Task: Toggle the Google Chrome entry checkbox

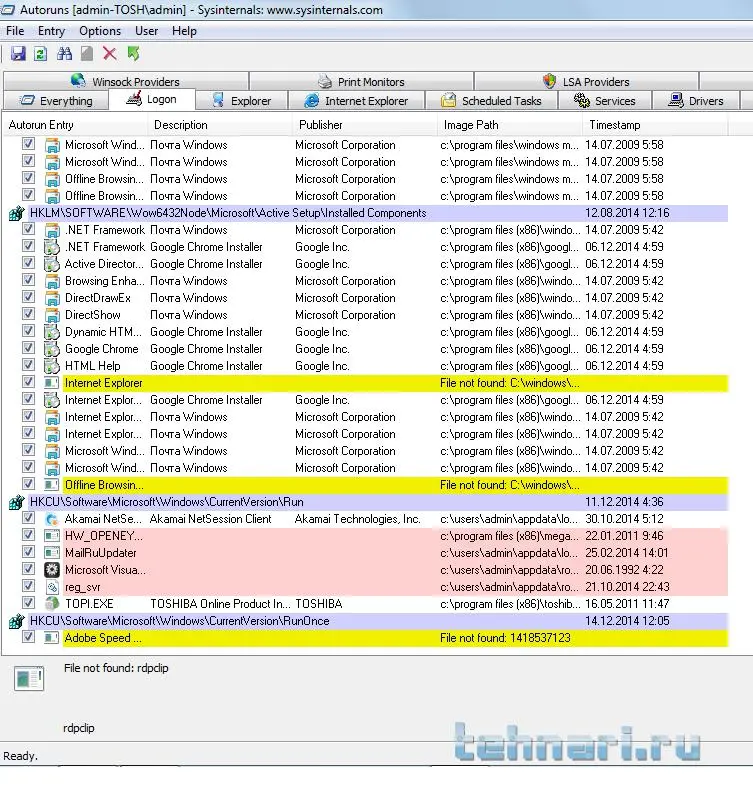Action: click(28, 348)
